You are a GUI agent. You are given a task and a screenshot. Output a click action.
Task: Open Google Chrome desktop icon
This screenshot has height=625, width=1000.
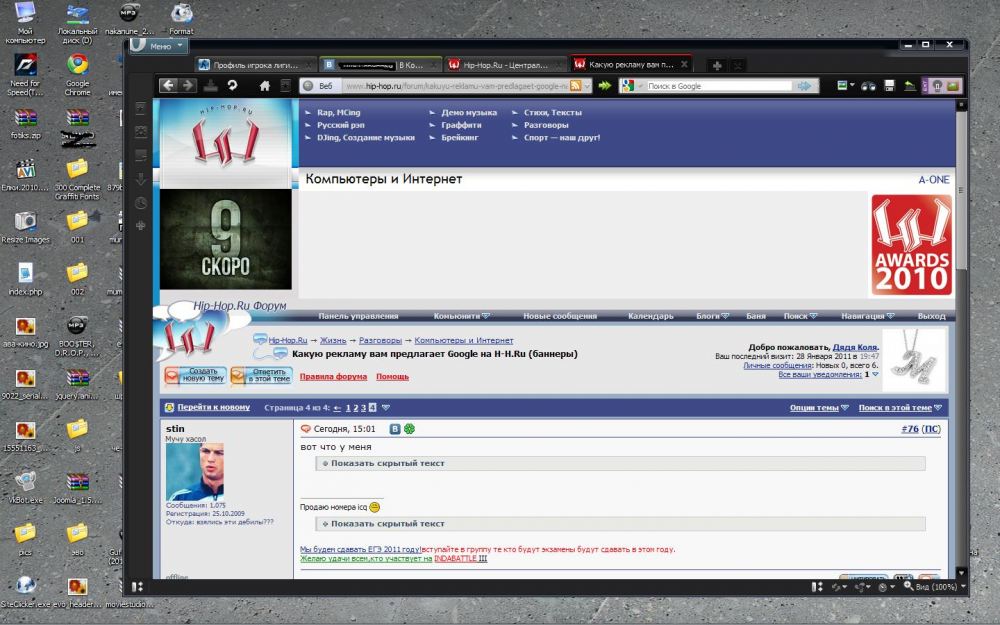point(78,74)
